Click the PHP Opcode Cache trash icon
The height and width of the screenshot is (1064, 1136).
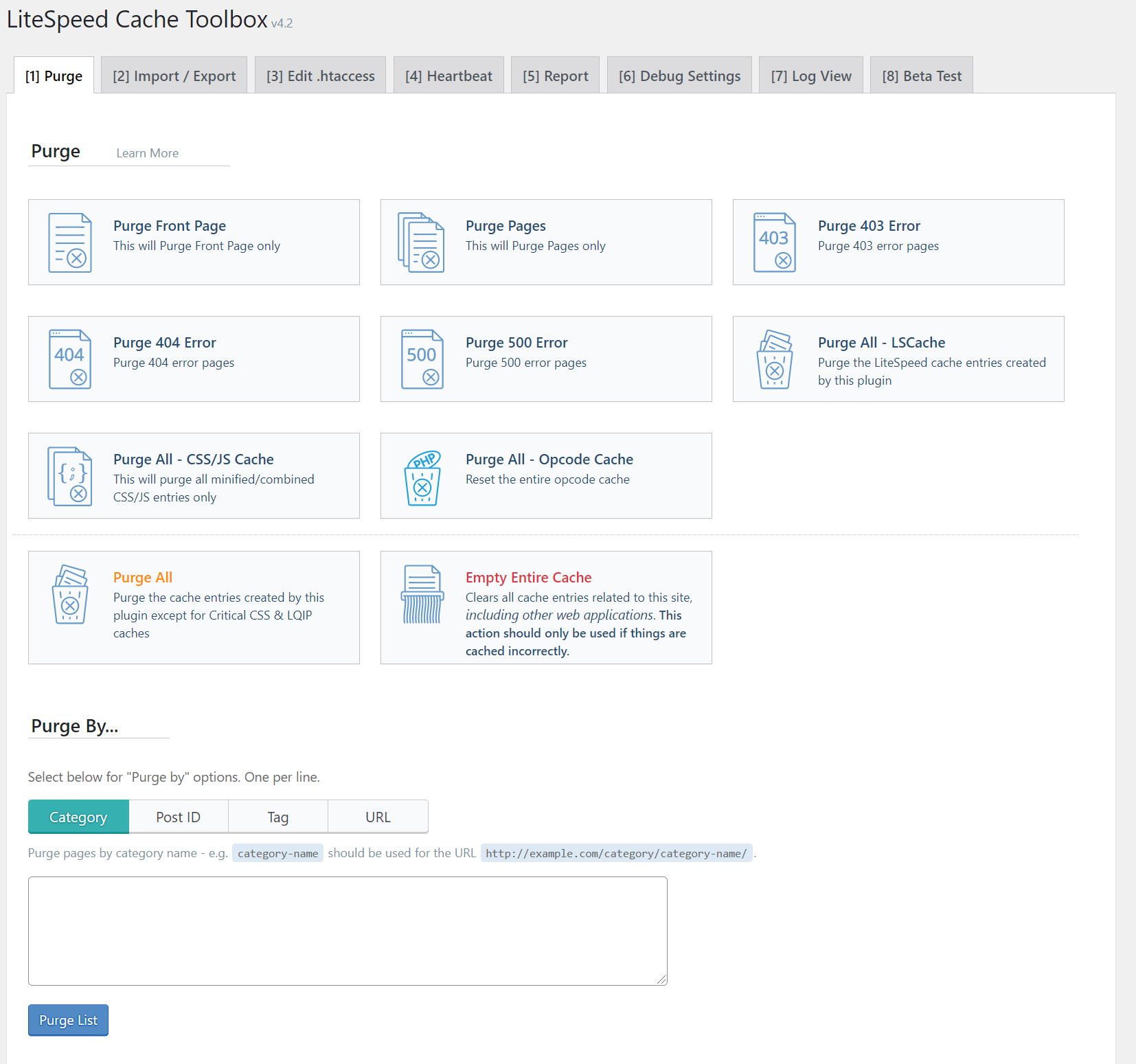[x=422, y=477]
